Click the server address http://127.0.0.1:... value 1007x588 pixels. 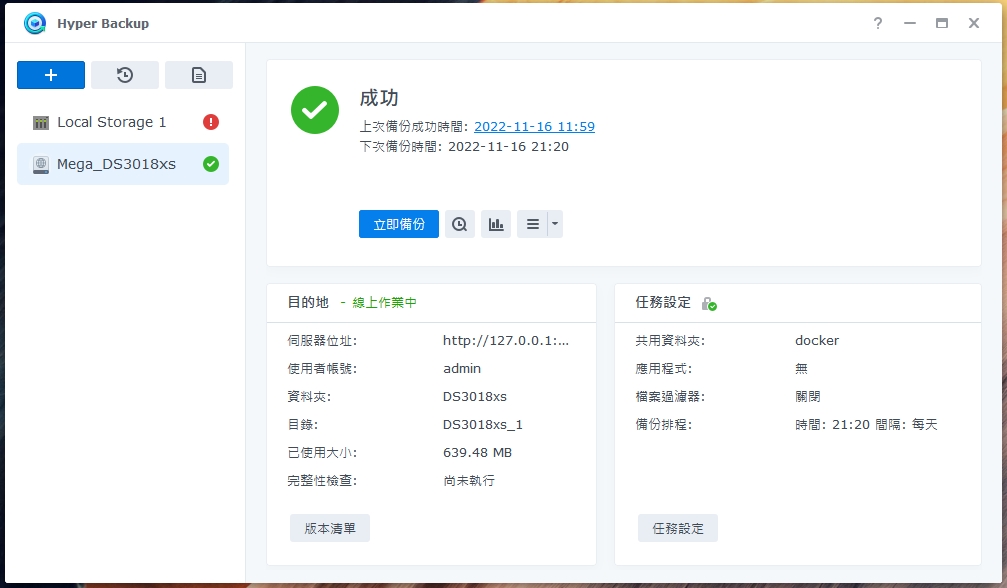click(506, 341)
